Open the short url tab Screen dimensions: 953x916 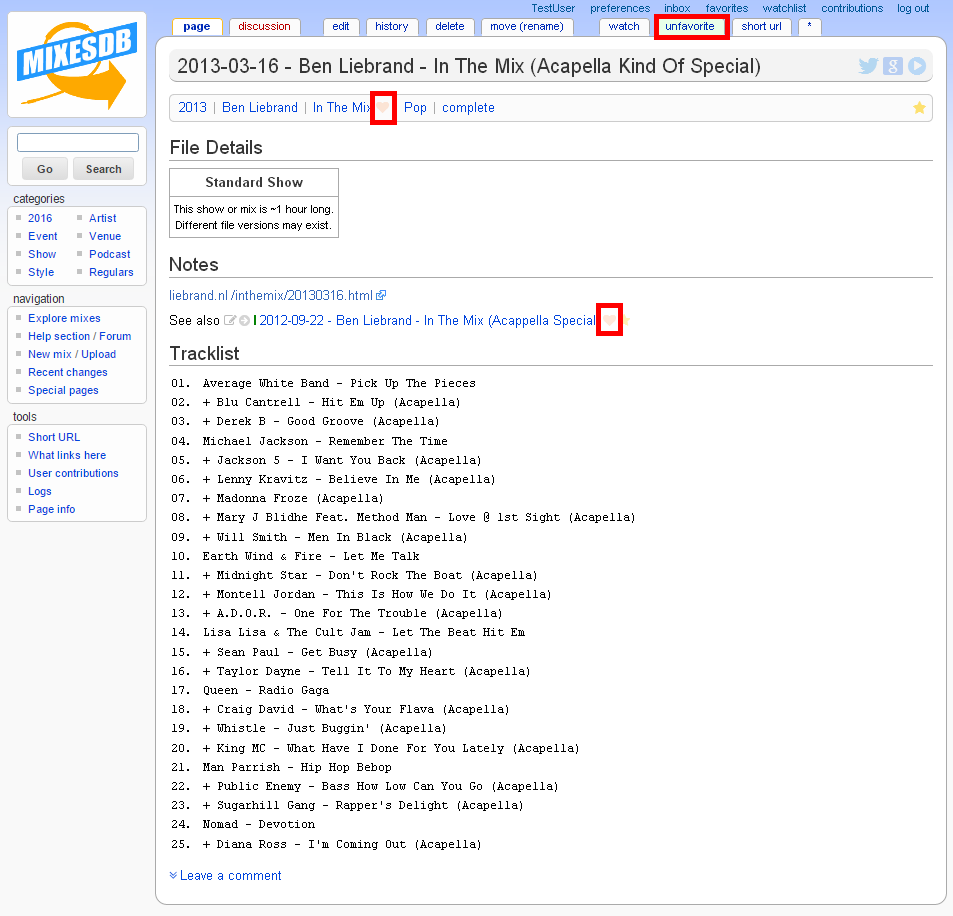[x=762, y=27]
